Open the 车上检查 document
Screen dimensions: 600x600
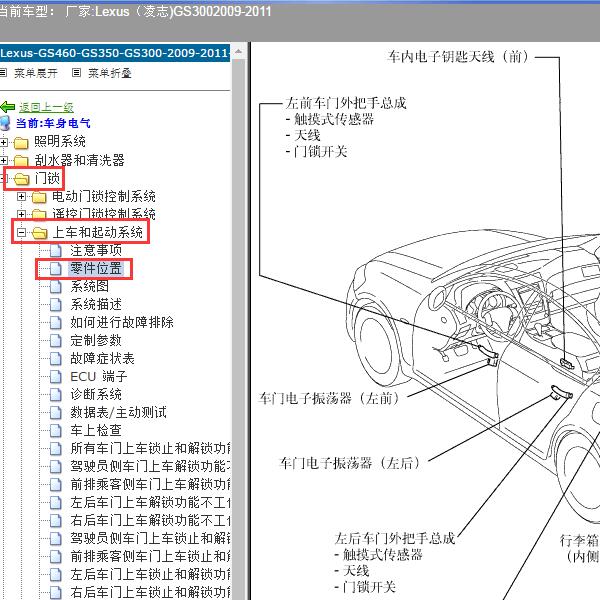coord(96,430)
